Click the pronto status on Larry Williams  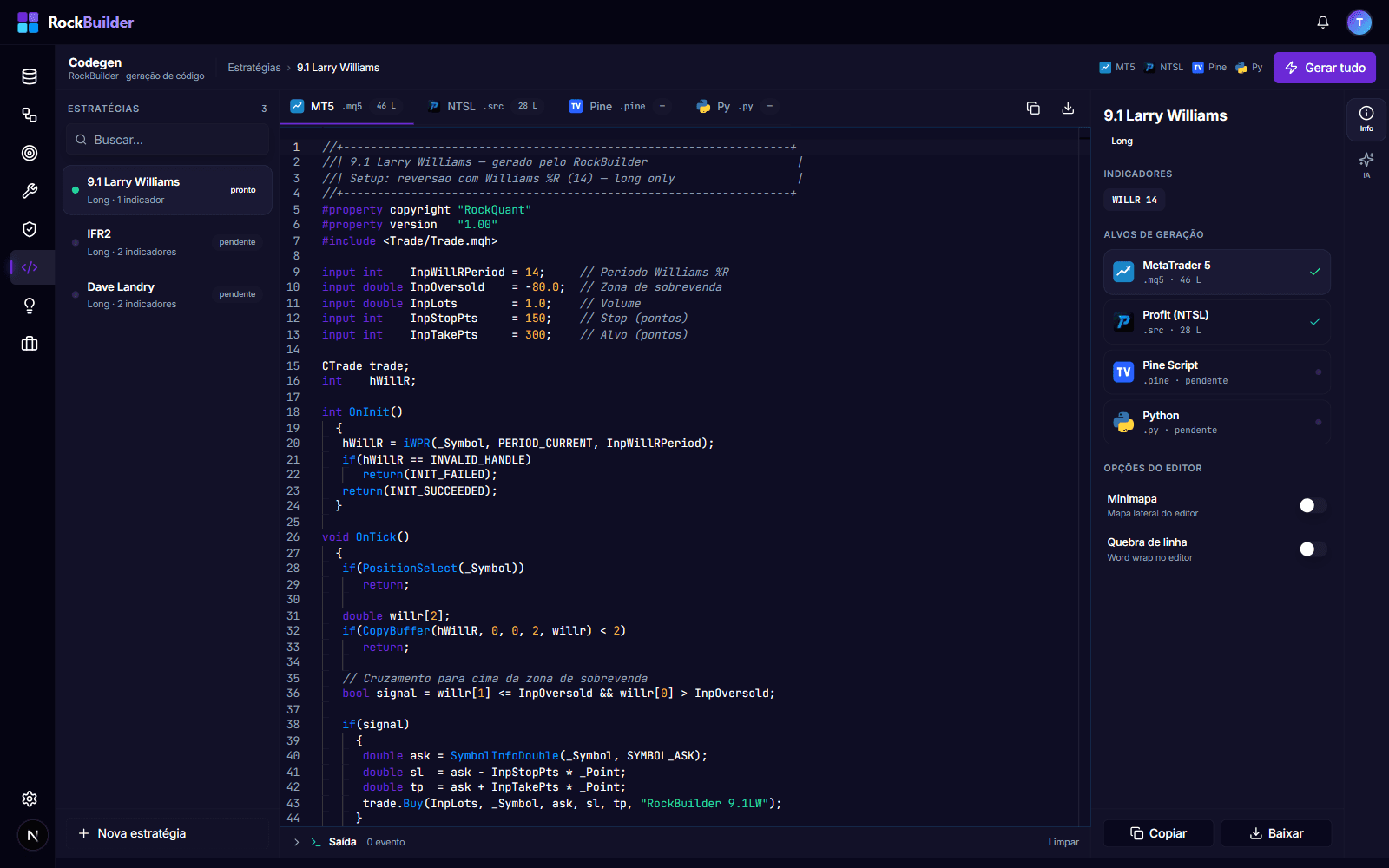(243, 190)
